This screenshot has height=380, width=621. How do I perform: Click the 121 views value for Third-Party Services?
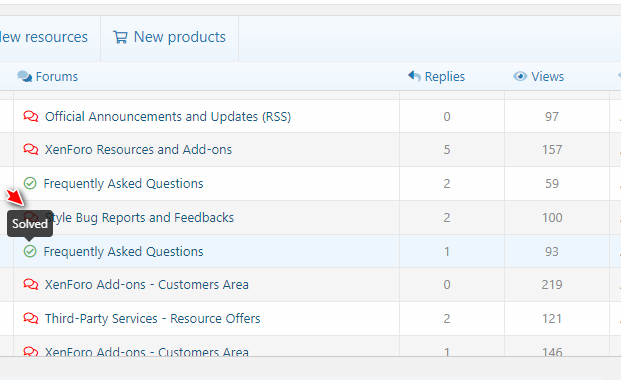(x=552, y=319)
